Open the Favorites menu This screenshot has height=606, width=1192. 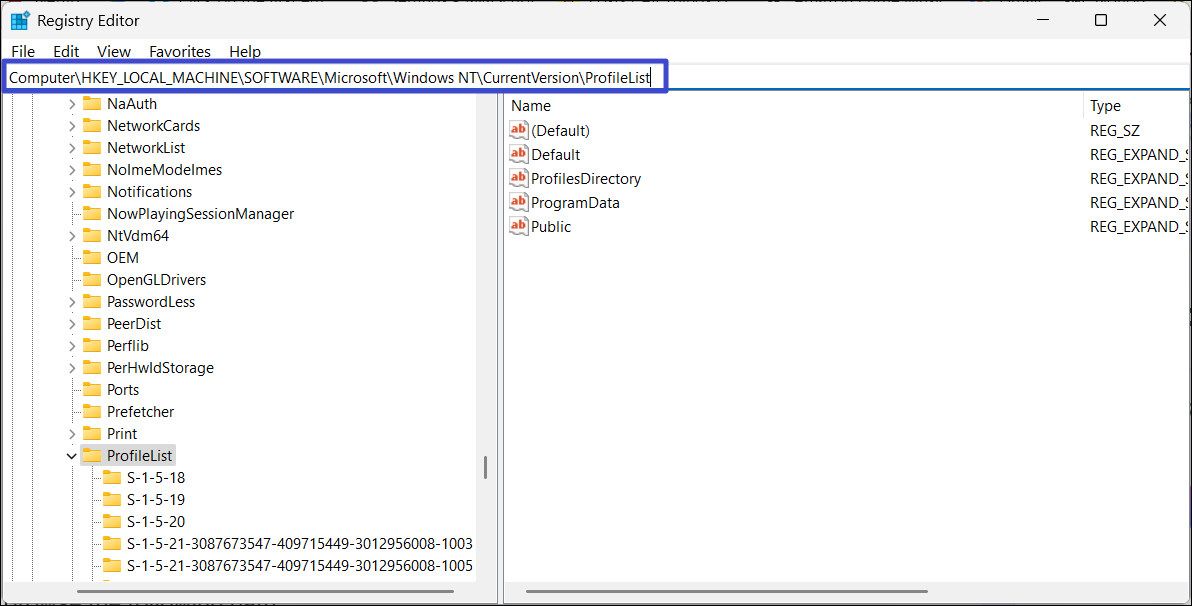180,51
